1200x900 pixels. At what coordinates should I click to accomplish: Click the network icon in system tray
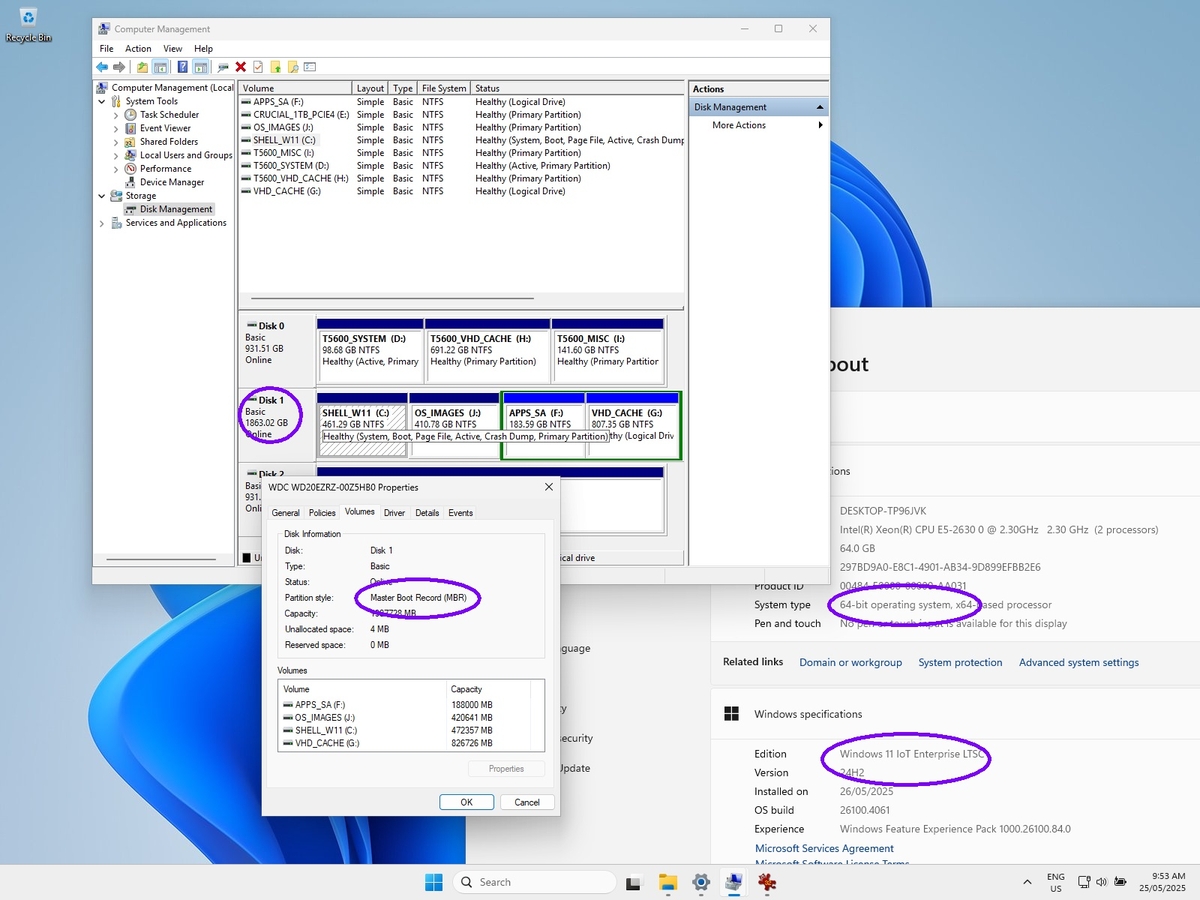(1084, 882)
